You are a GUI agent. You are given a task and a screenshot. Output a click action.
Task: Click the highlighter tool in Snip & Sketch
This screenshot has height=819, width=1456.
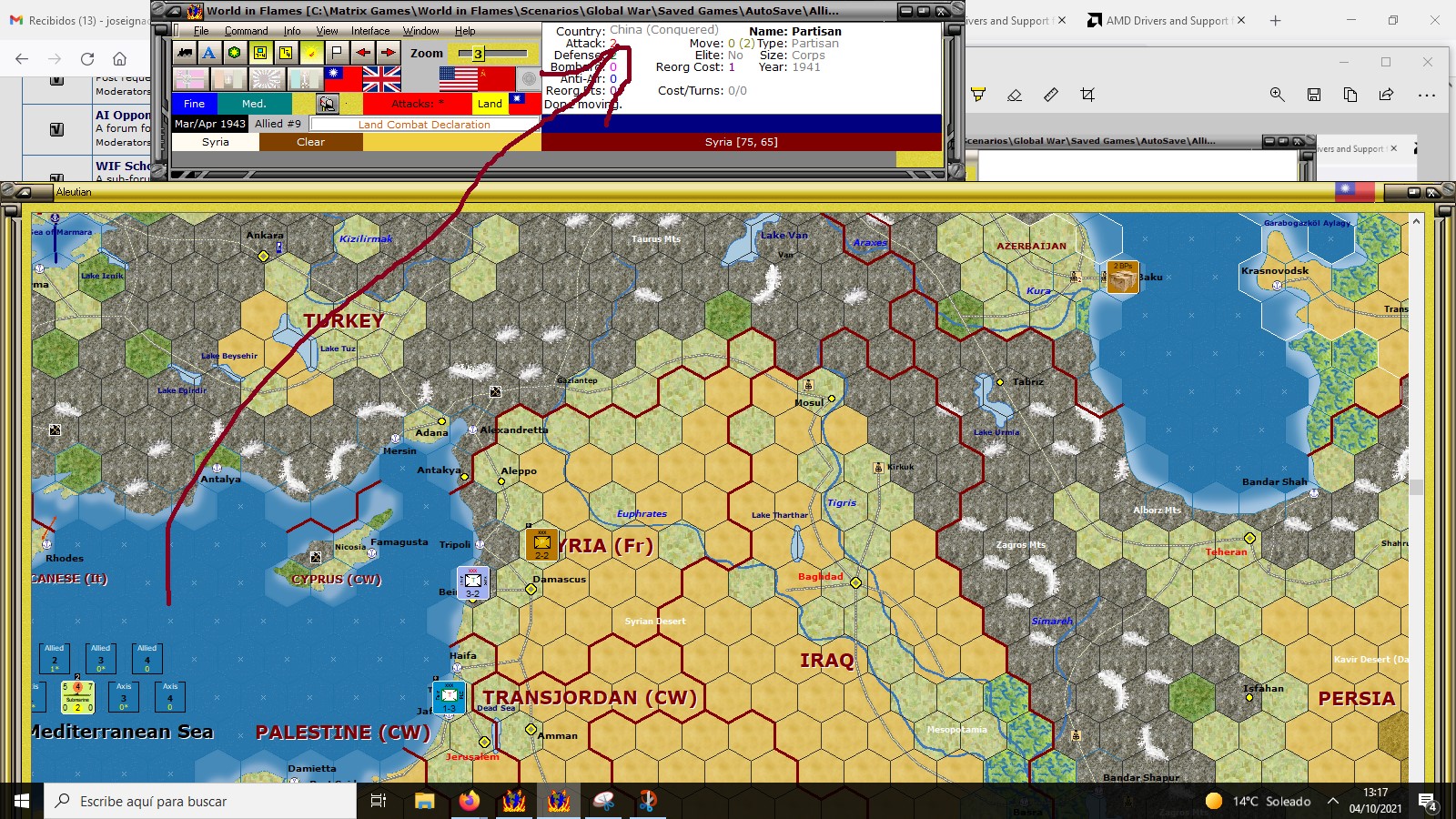[978, 95]
